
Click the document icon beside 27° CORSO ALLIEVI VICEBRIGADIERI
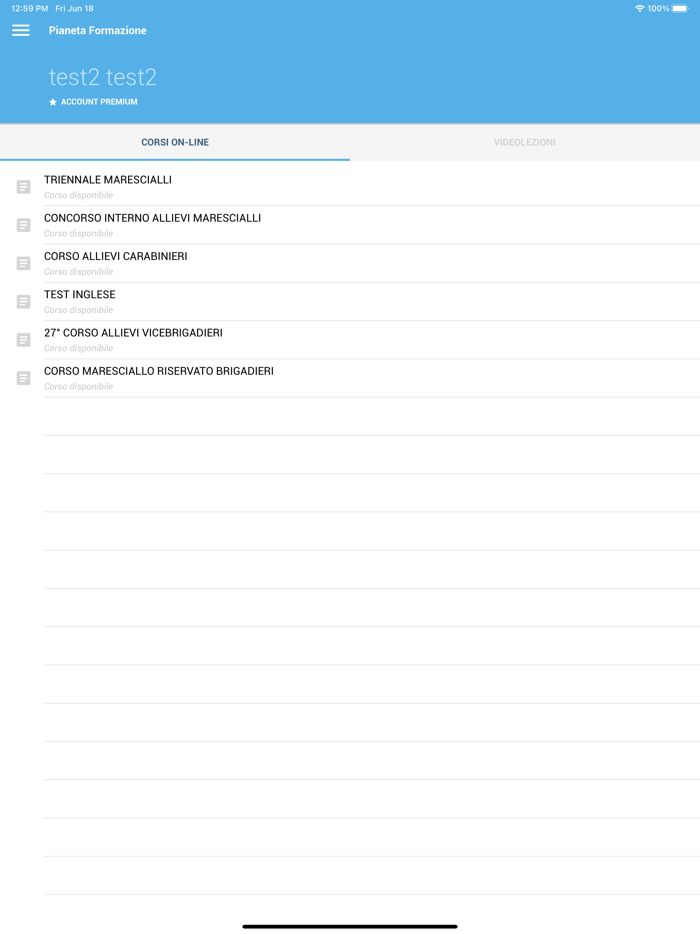tap(23, 340)
